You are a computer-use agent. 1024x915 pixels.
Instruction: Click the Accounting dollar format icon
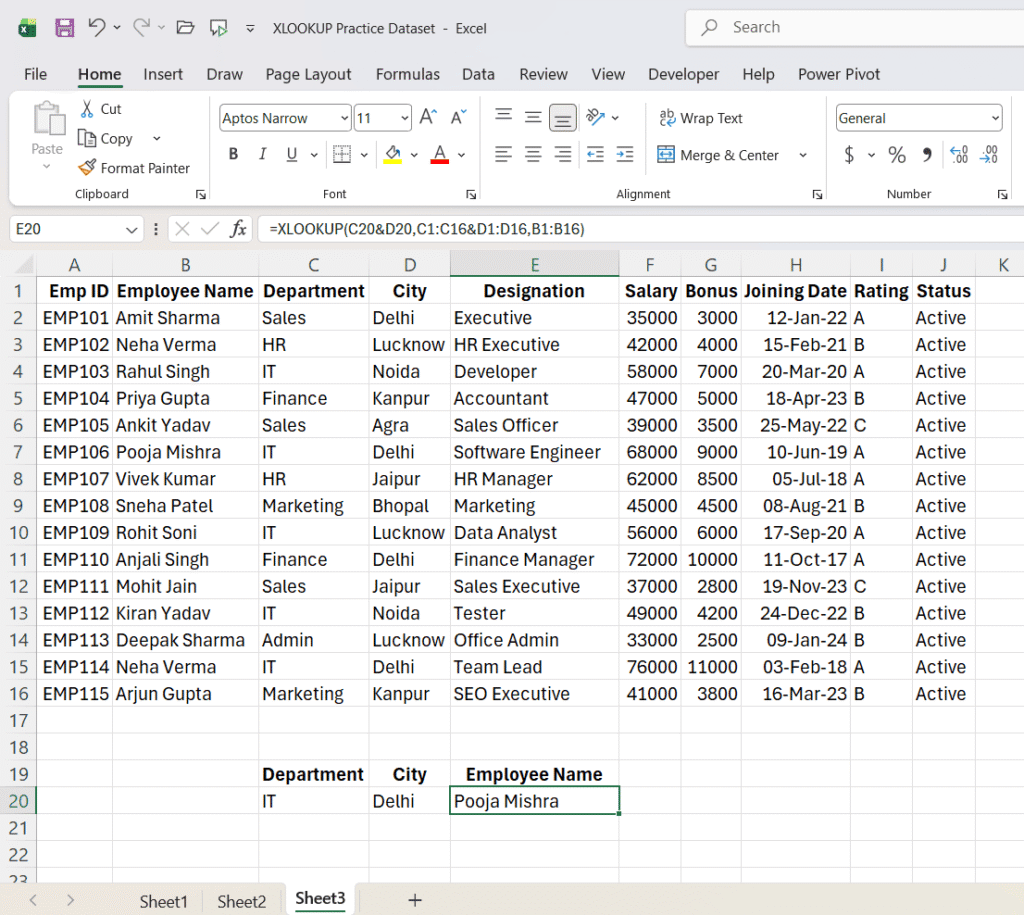pyautogui.click(x=849, y=155)
